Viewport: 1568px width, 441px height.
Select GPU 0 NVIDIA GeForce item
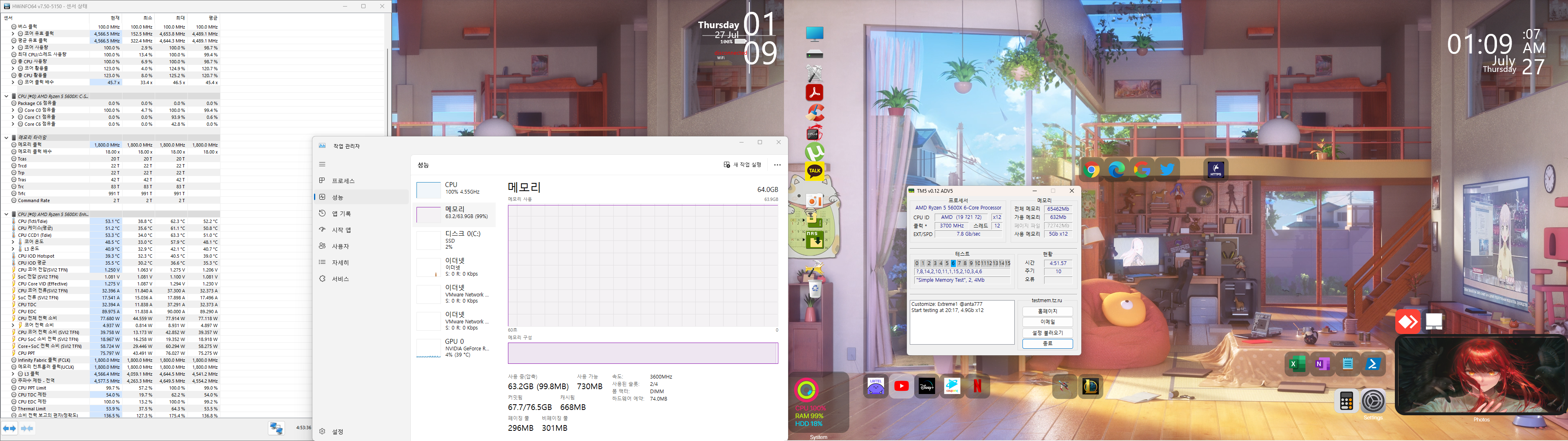[x=455, y=348]
